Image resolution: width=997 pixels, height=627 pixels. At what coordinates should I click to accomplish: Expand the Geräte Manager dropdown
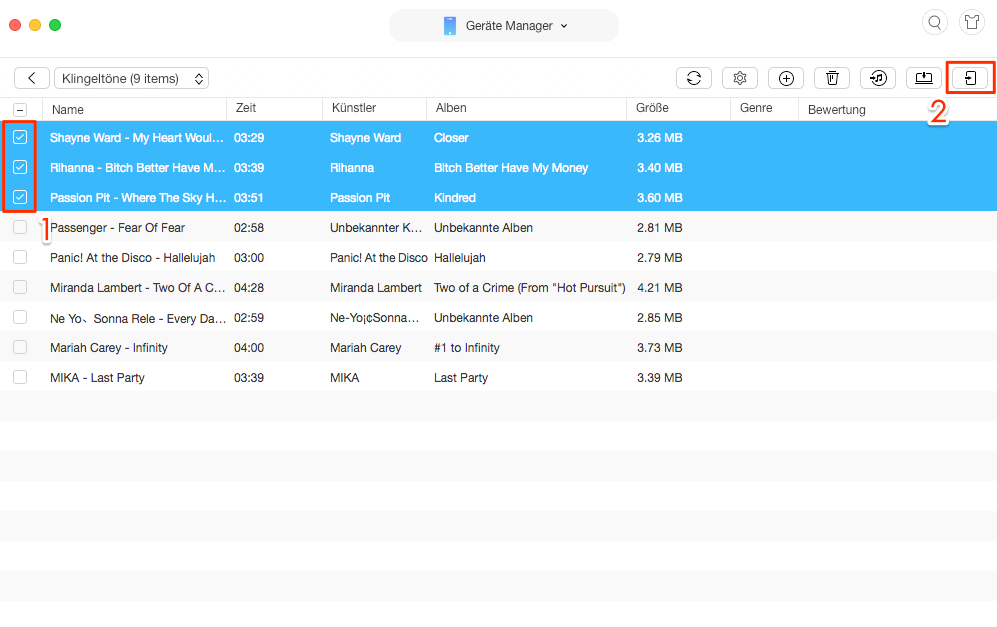click(504, 25)
